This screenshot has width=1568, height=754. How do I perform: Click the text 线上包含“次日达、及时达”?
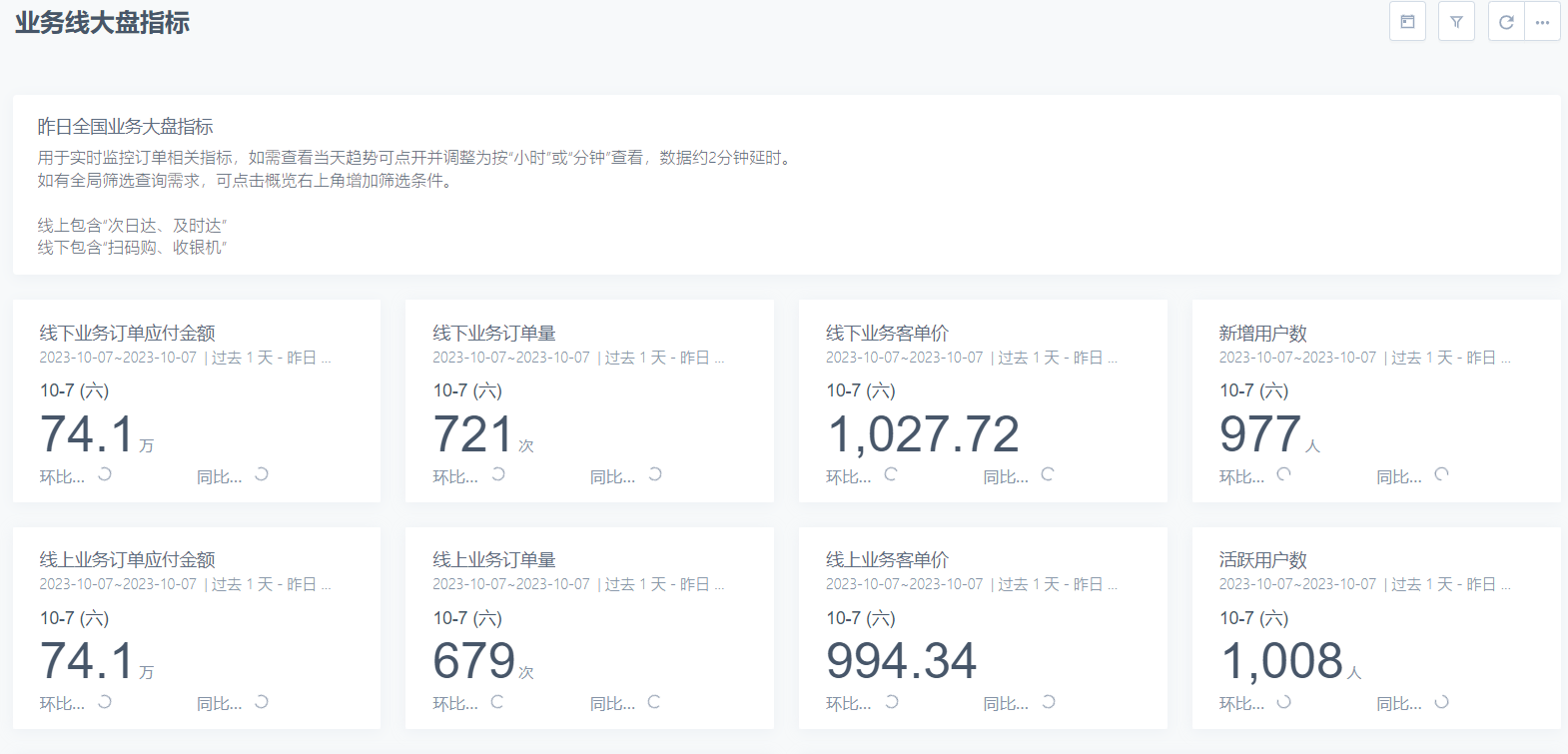pos(133,226)
